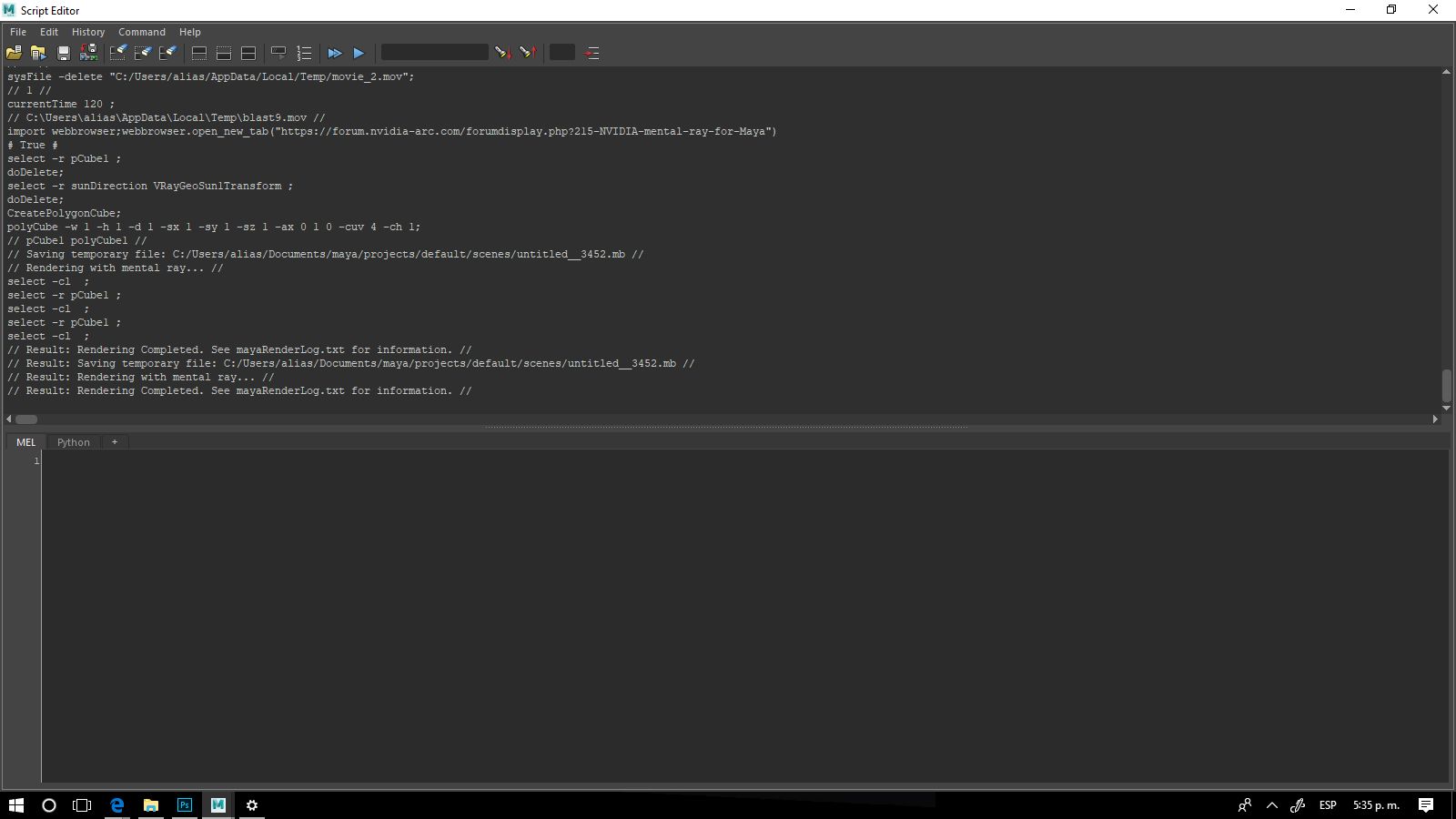Image resolution: width=1456 pixels, height=819 pixels.
Task: Clear All eraser icon
Action: [x=167, y=53]
